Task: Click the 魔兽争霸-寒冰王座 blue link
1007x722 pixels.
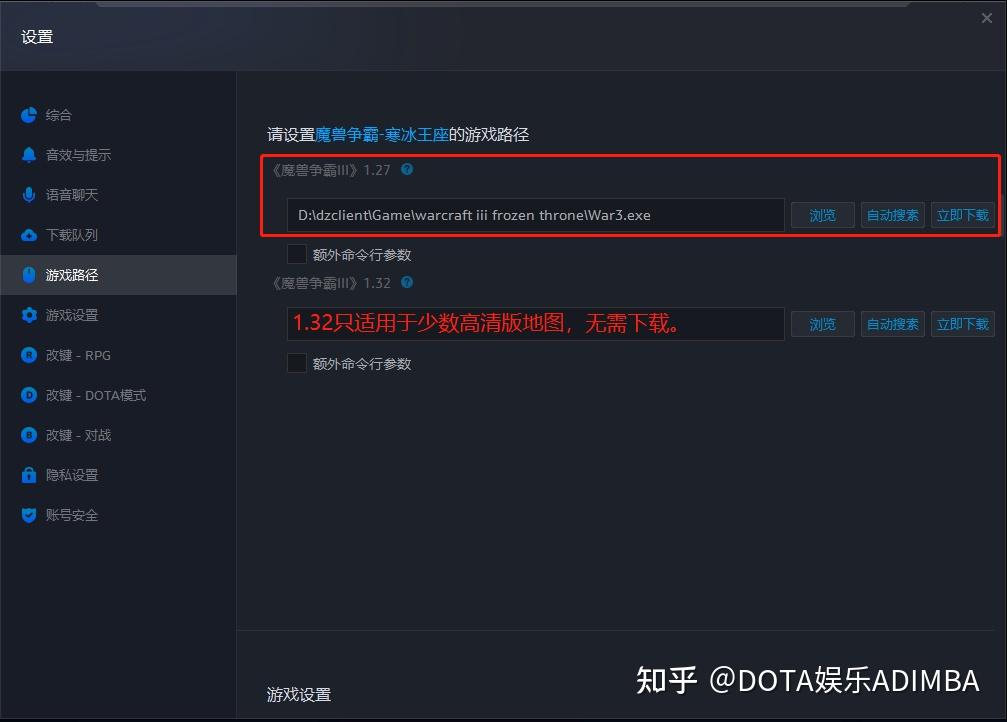Action: (x=381, y=135)
